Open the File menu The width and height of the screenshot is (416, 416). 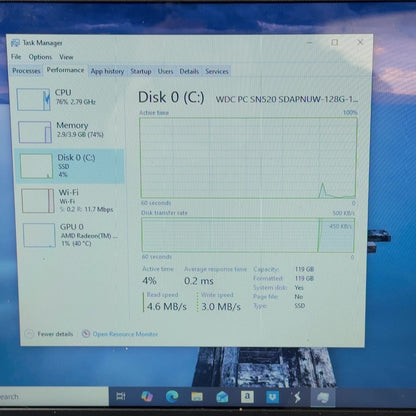click(16, 57)
